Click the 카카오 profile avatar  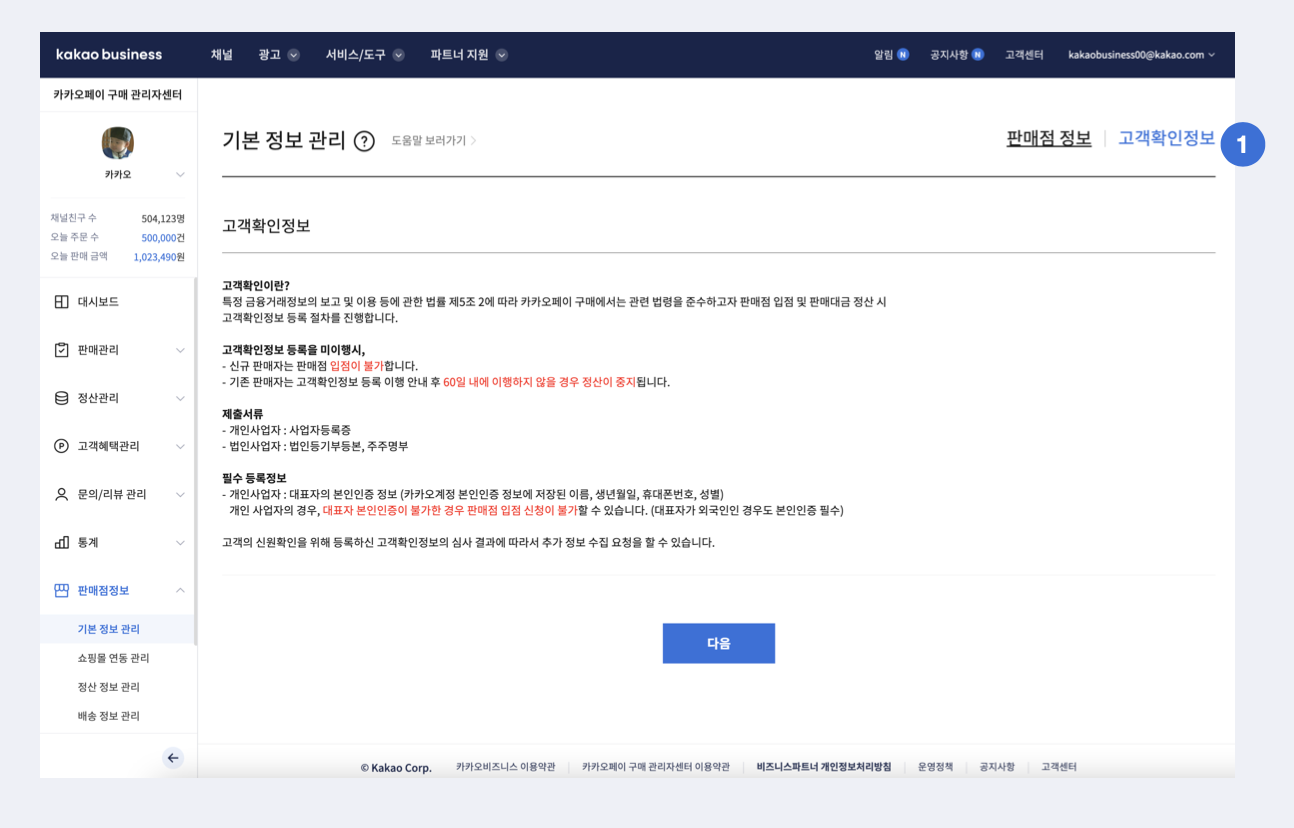point(118,143)
